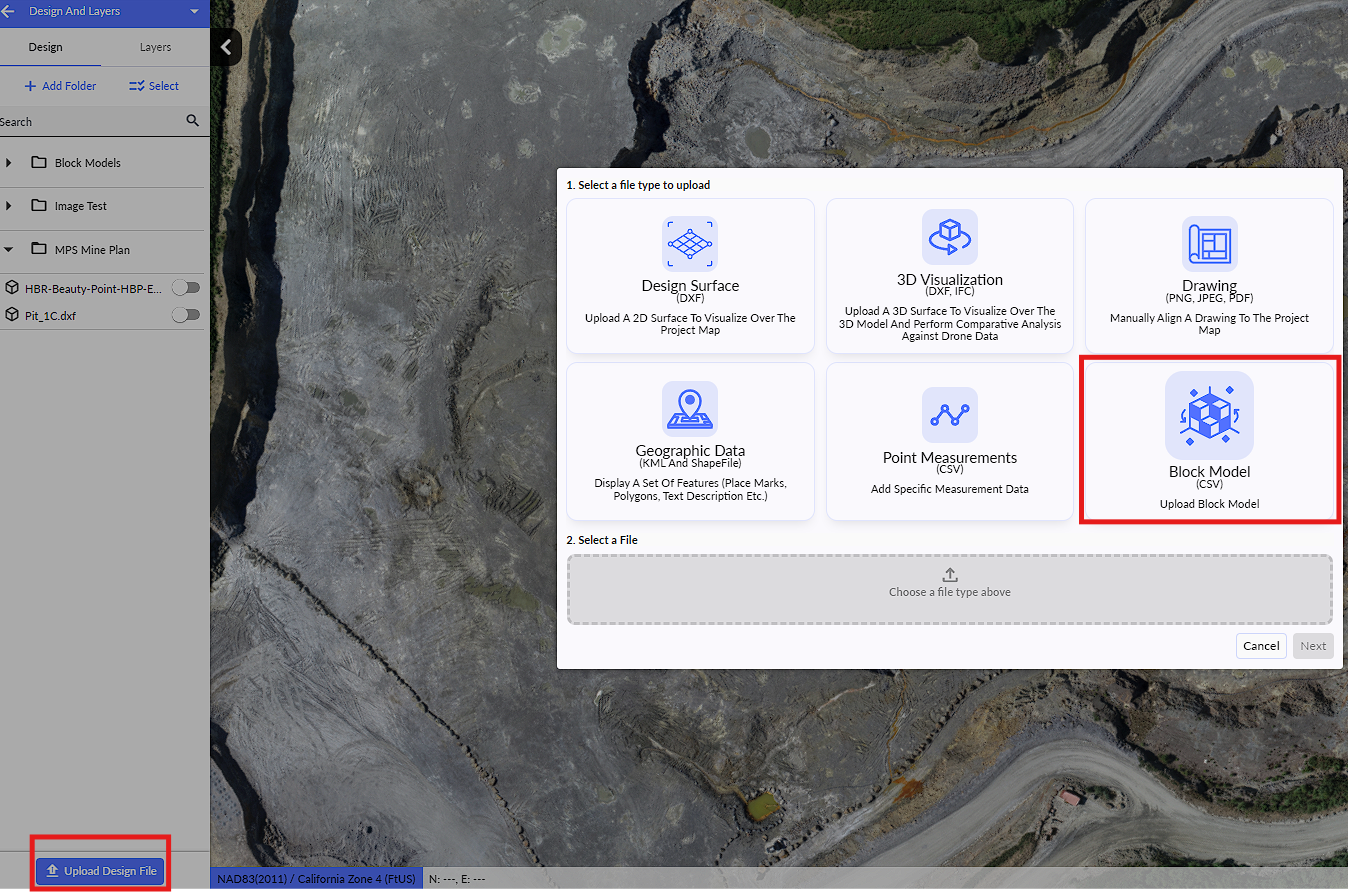Click the Next button
This screenshot has width=1348, height=892.
coord(1313,646)
